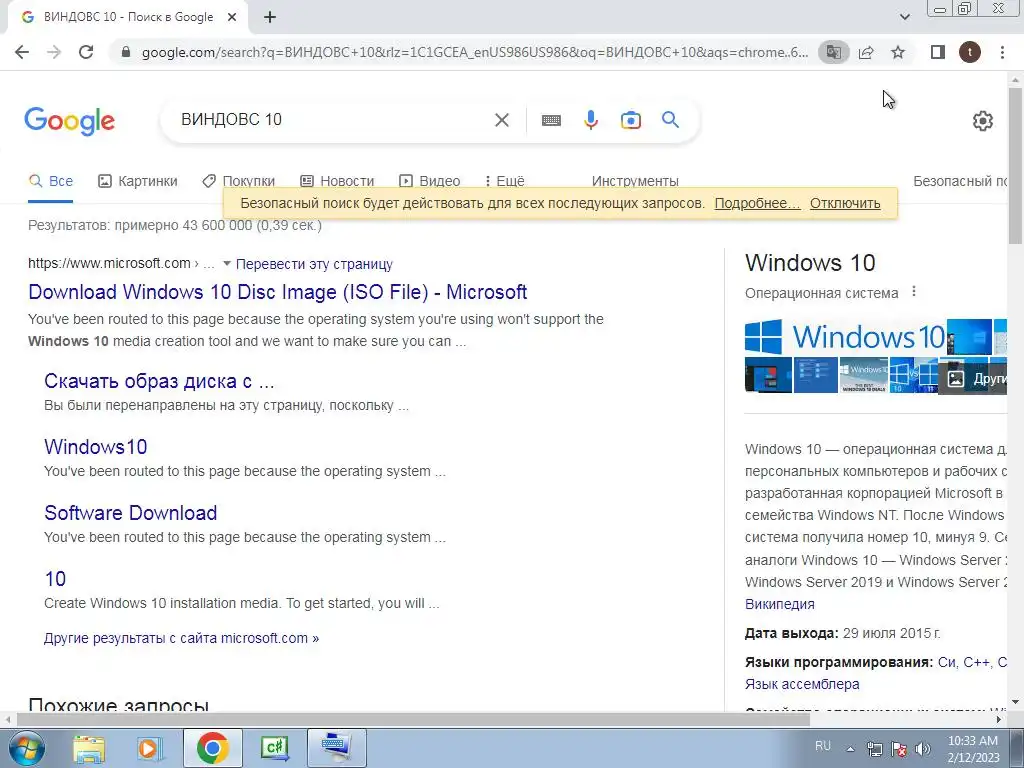Open Инструменты search tools
Viewport: 1024px width, 768px height.
pyautogui.click(x=635, y=181)
